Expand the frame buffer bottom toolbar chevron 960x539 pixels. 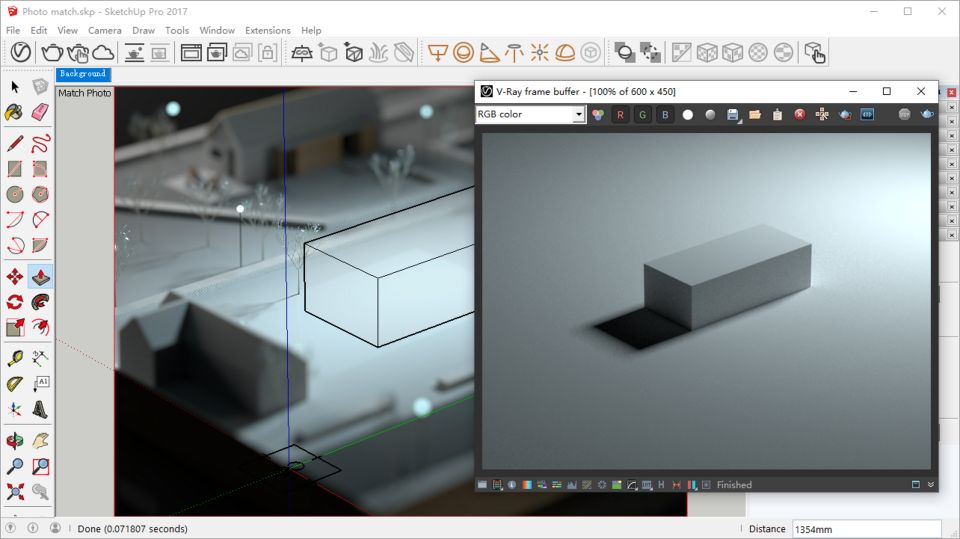tap(931, 485)
